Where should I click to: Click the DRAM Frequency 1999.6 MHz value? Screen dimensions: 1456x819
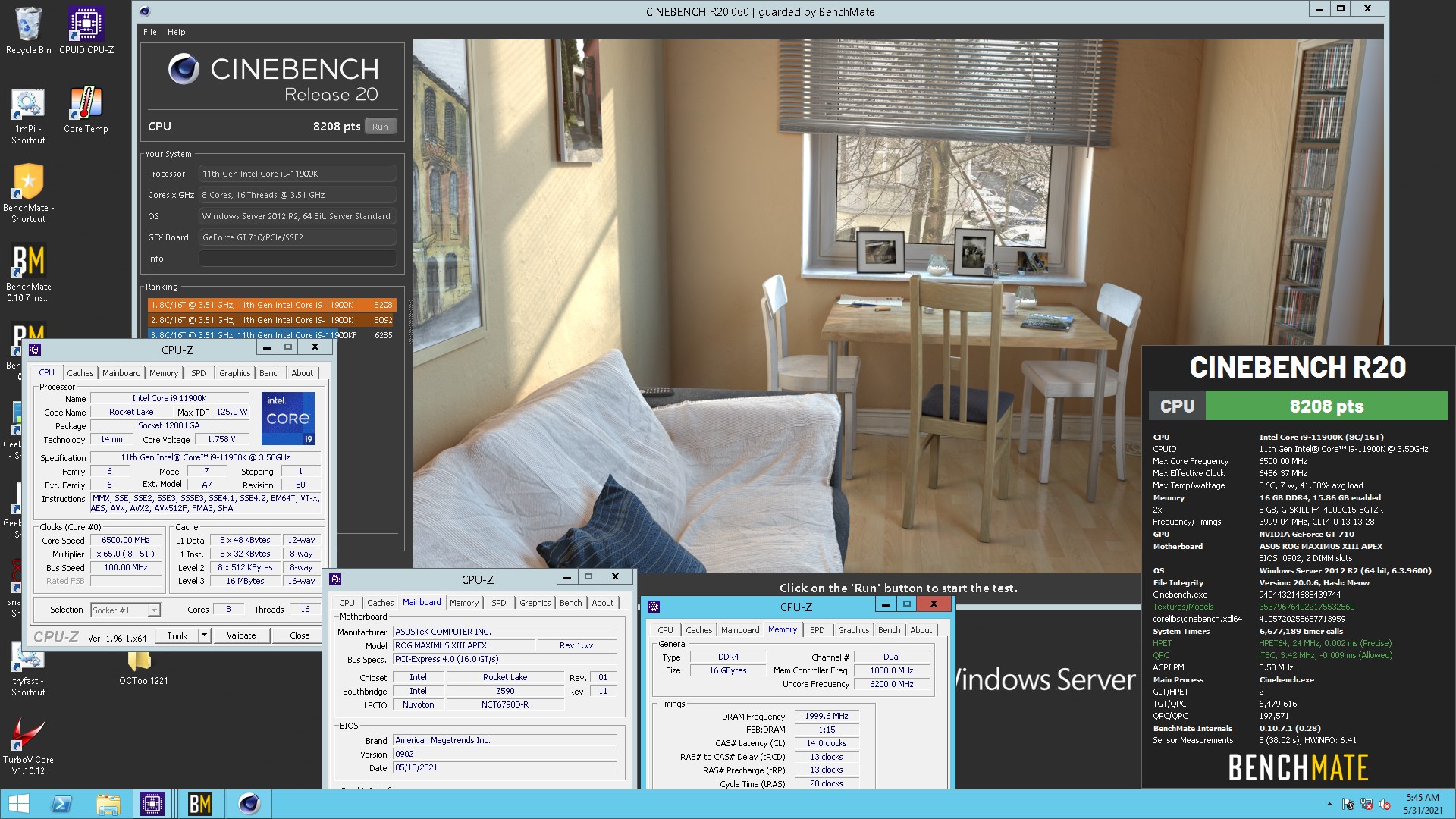pos(827,716)
